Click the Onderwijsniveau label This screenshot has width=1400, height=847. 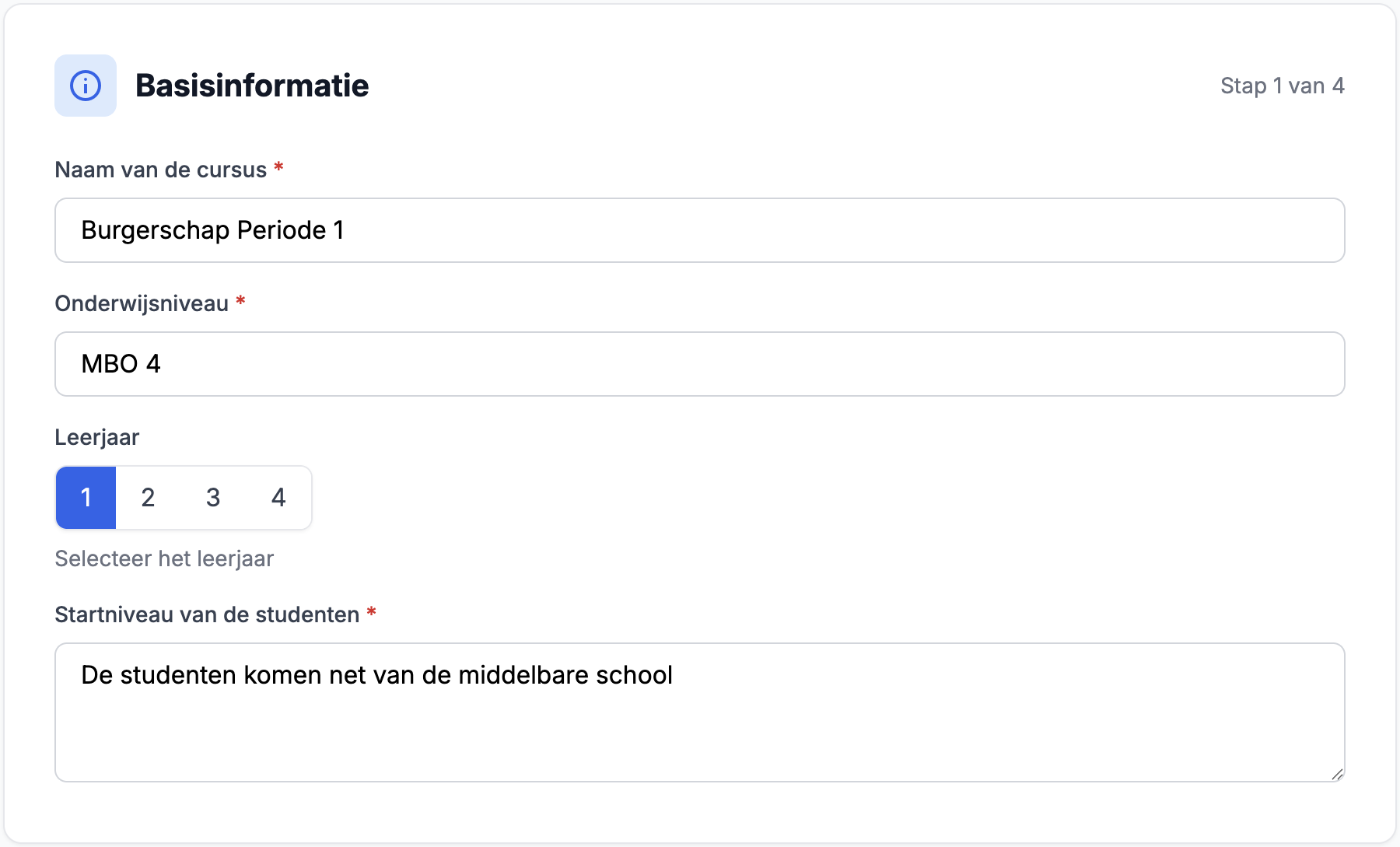point(142,303)
